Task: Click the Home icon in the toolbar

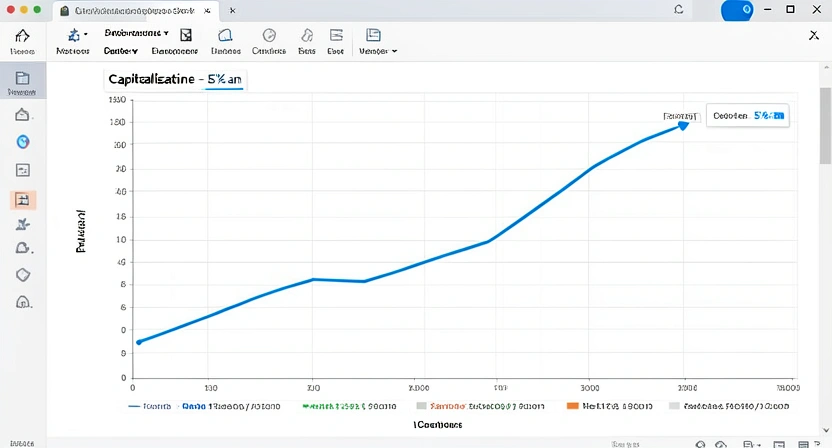Action: [21, 36]
